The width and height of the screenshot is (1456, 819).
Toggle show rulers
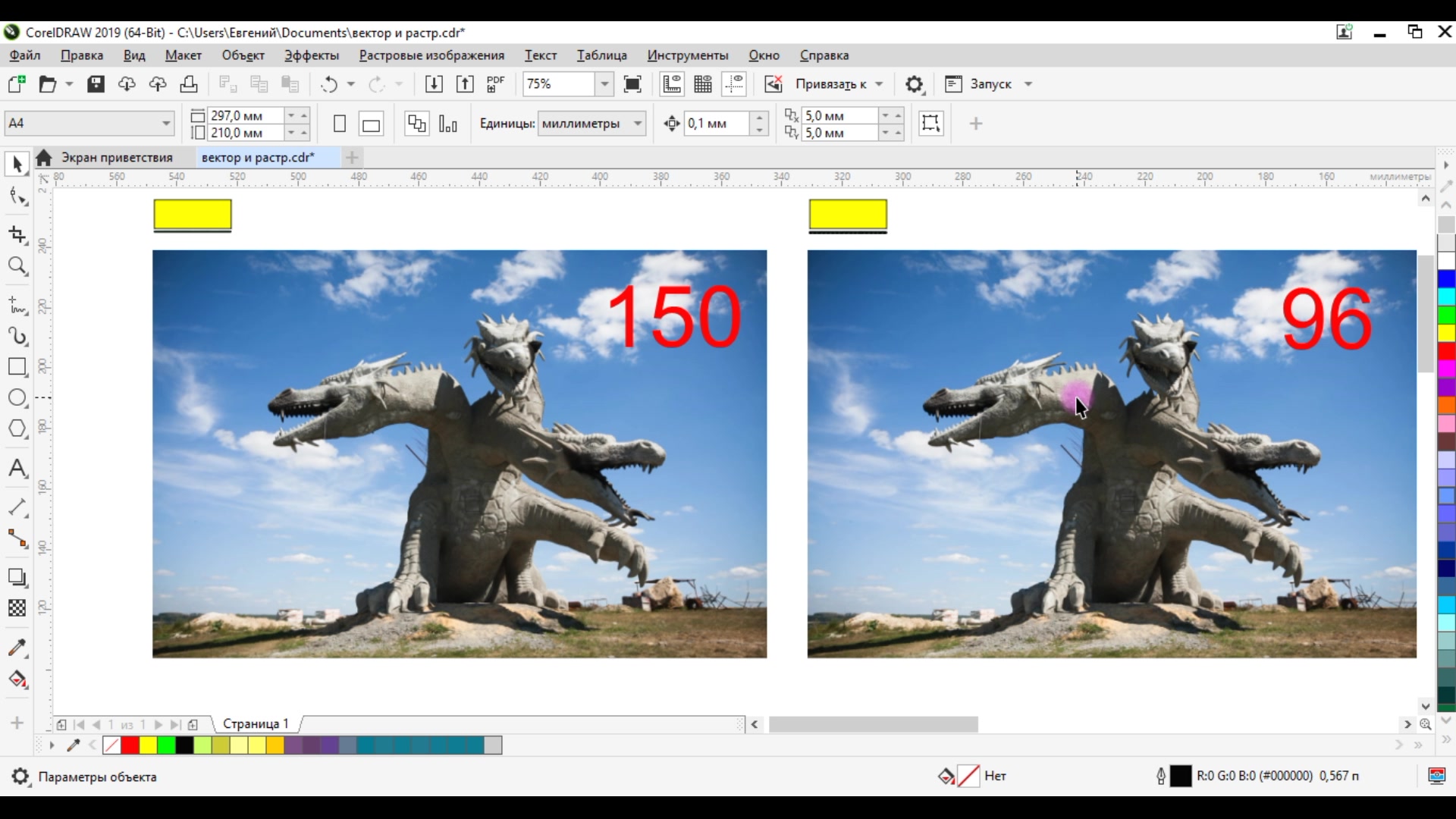click(672, 84)
